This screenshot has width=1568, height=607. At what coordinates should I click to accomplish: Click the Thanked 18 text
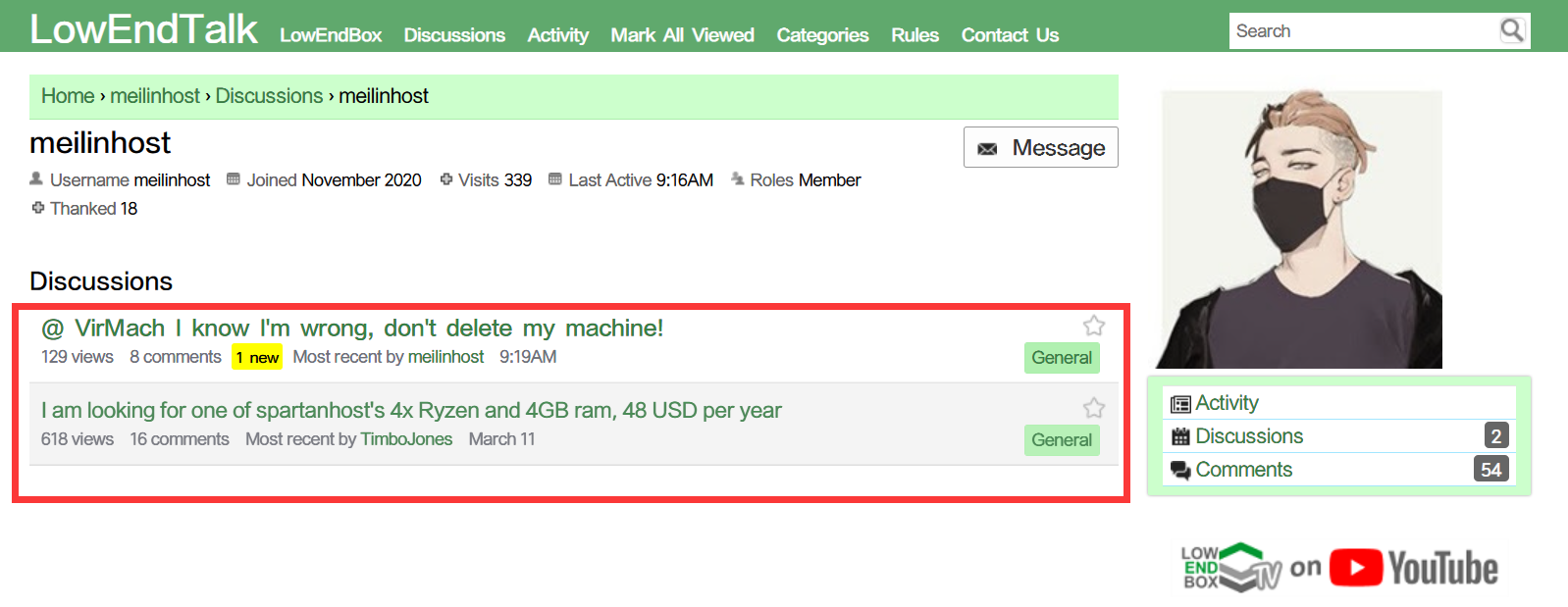click(x=93, y=209)
